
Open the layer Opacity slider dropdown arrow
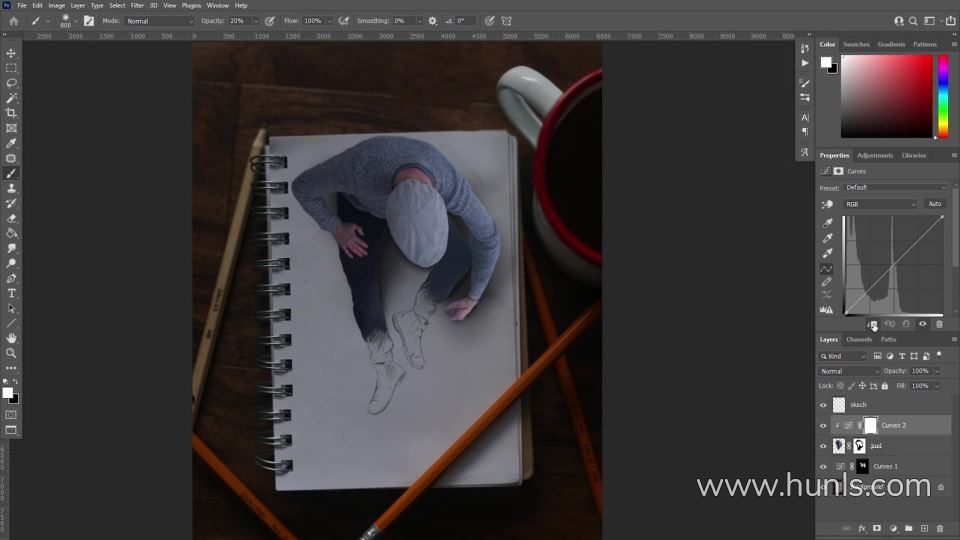pyautogui.click(x=937, y=371)
